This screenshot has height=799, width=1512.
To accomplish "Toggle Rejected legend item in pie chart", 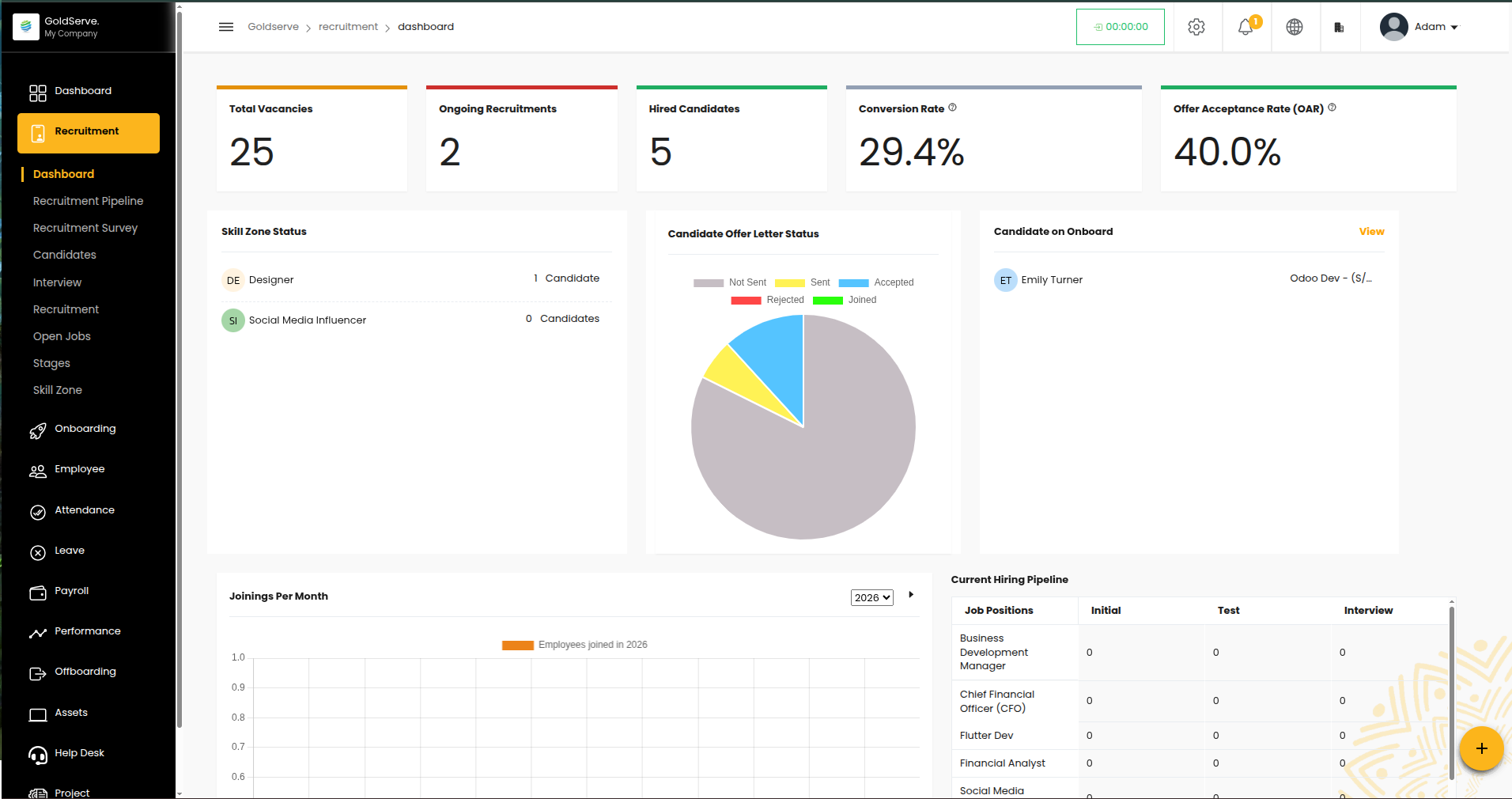I will (x=767, y=300).
